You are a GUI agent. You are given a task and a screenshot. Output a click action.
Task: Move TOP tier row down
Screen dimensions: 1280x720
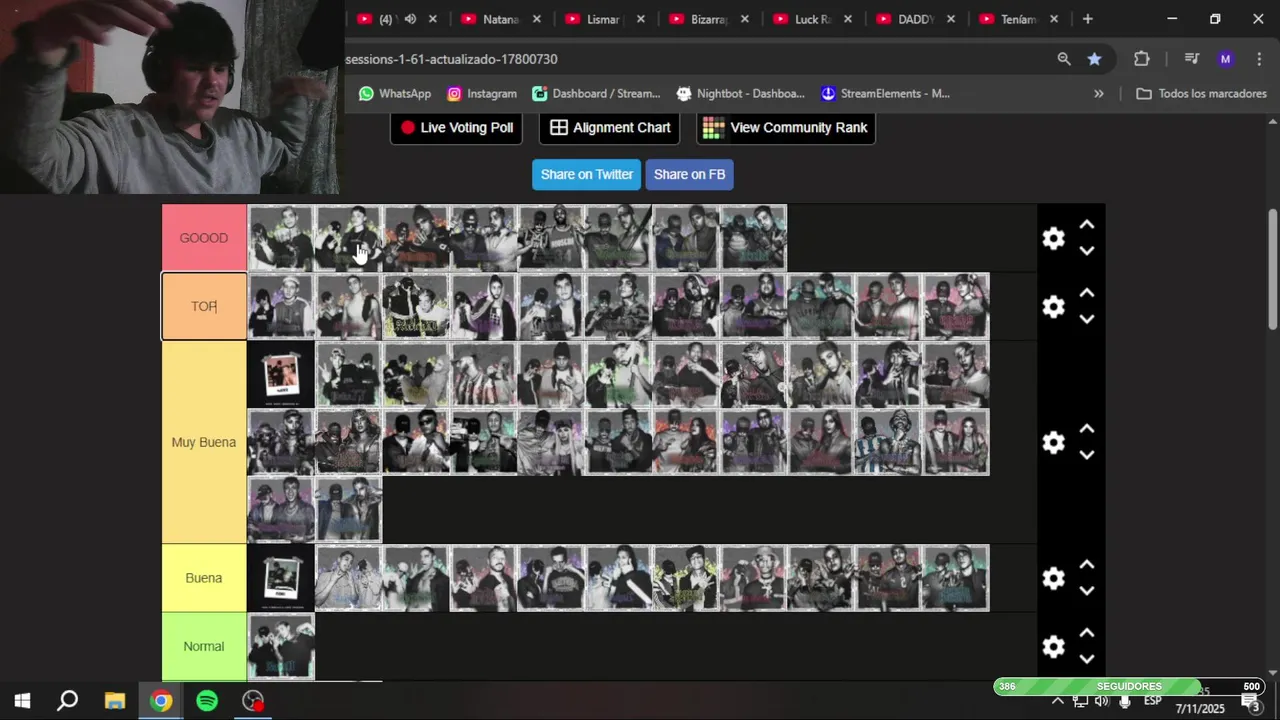click(1087, 319)
